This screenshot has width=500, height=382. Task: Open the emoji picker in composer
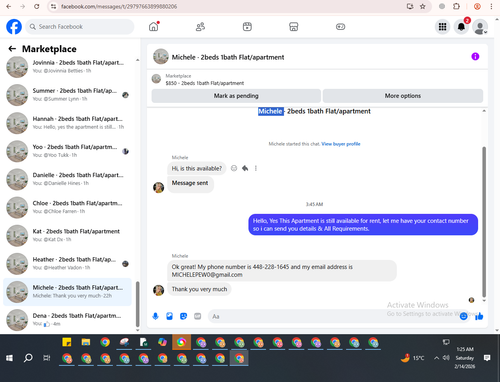pyautogui.click(x=463, y=316)
